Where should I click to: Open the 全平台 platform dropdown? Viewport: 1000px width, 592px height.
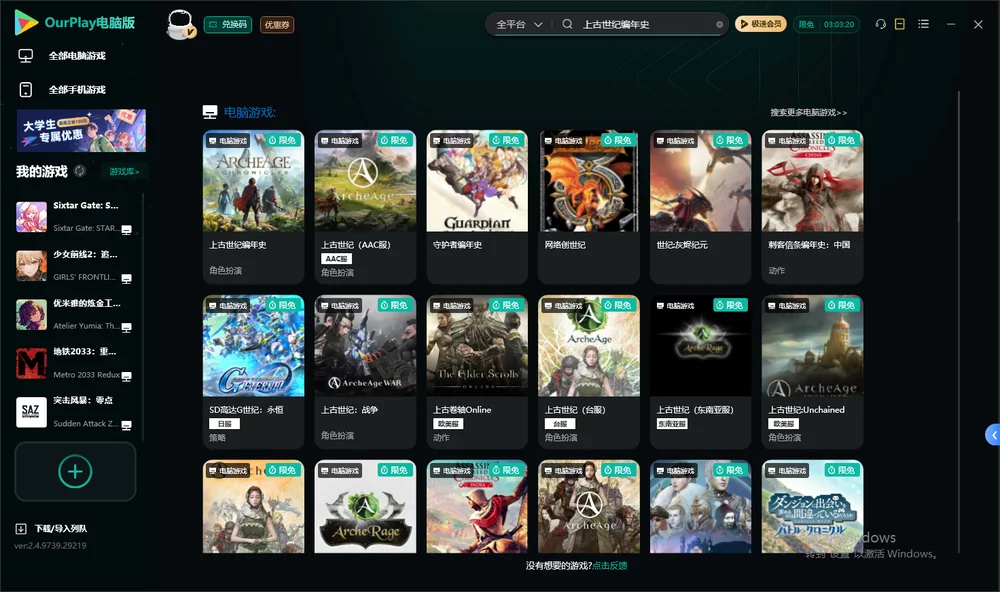(x=519, y=24)
